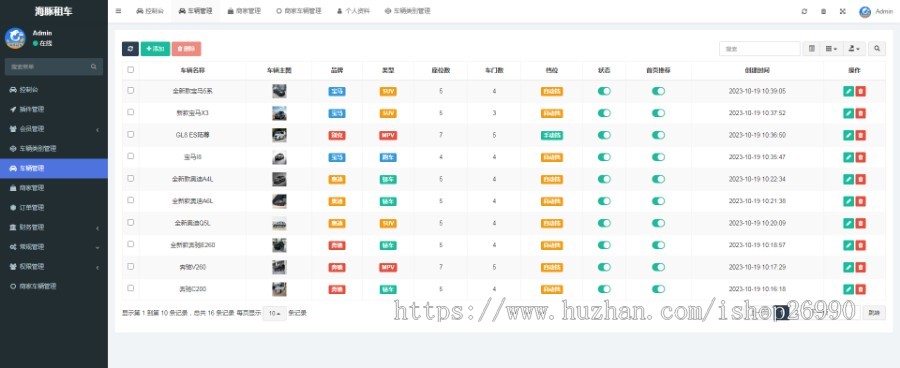Click the dark refresh button above table
Image resolution: width=900 pixels, height=368 pixels.
(130, 49)
